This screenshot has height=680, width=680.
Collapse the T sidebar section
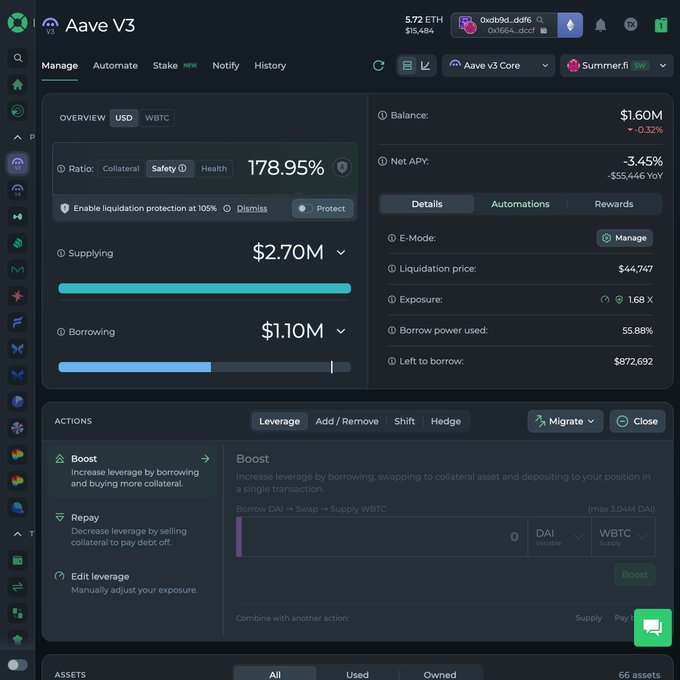(x=17, y=534)
